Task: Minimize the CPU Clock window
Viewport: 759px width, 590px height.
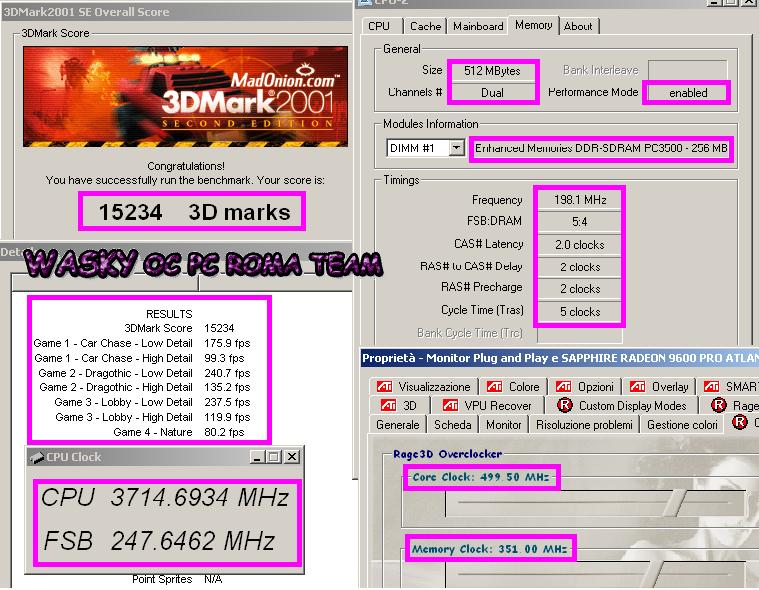Action: [x=257, y=456]
